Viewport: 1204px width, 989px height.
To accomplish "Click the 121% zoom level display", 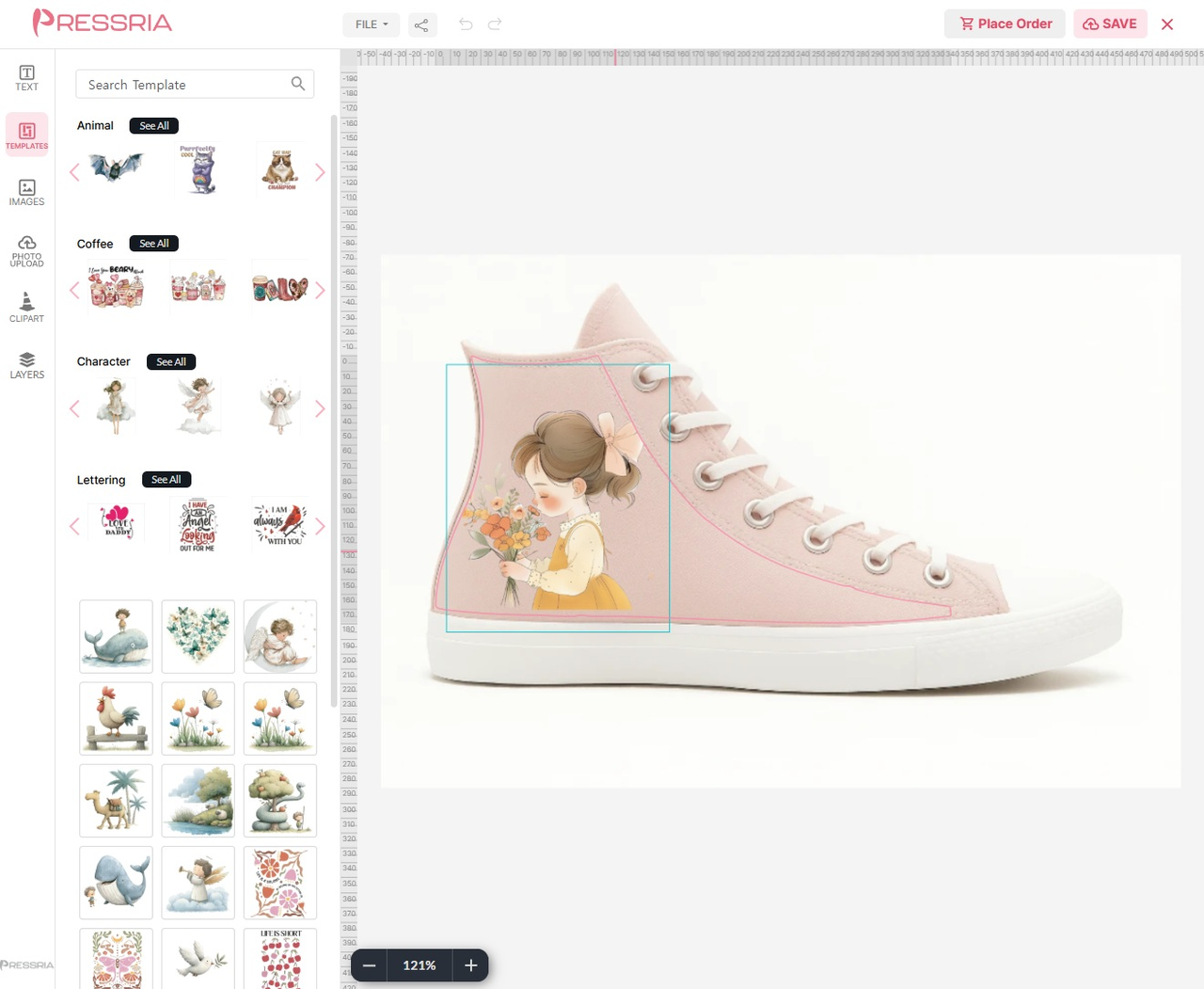I will tap(420, 965).
